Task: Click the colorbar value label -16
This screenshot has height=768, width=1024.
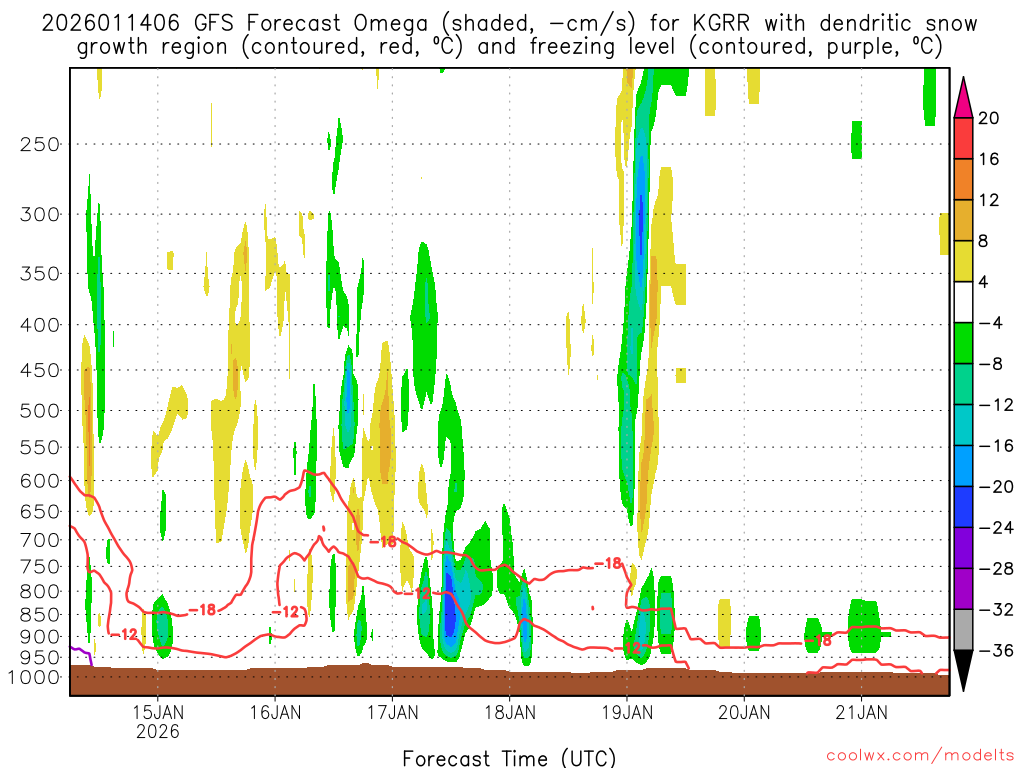Action: tap(996, 446)
